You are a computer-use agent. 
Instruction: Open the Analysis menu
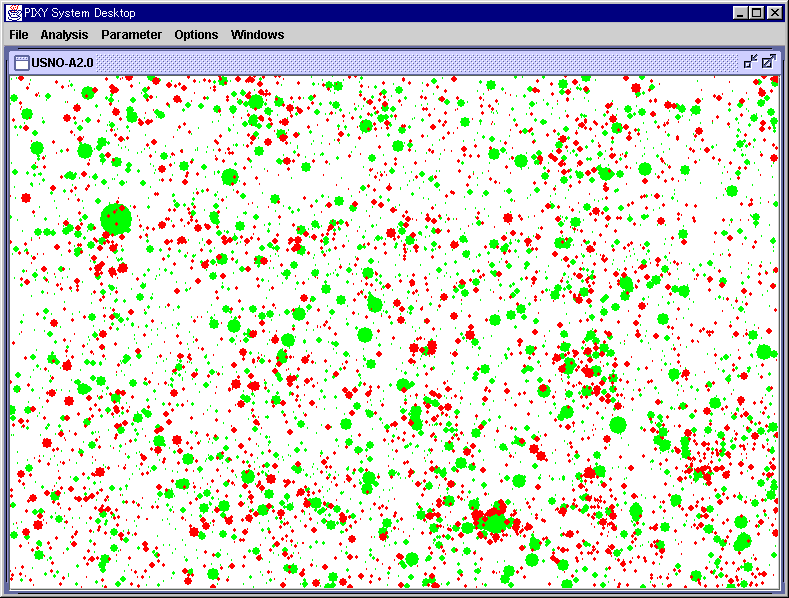(64, 35)
